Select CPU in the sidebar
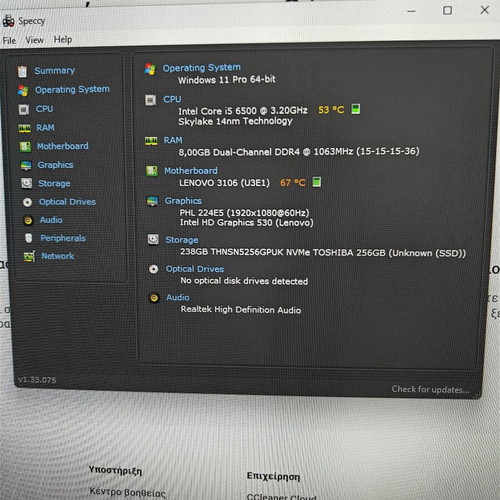Viewport: 500px width, 500px height. 44,109
